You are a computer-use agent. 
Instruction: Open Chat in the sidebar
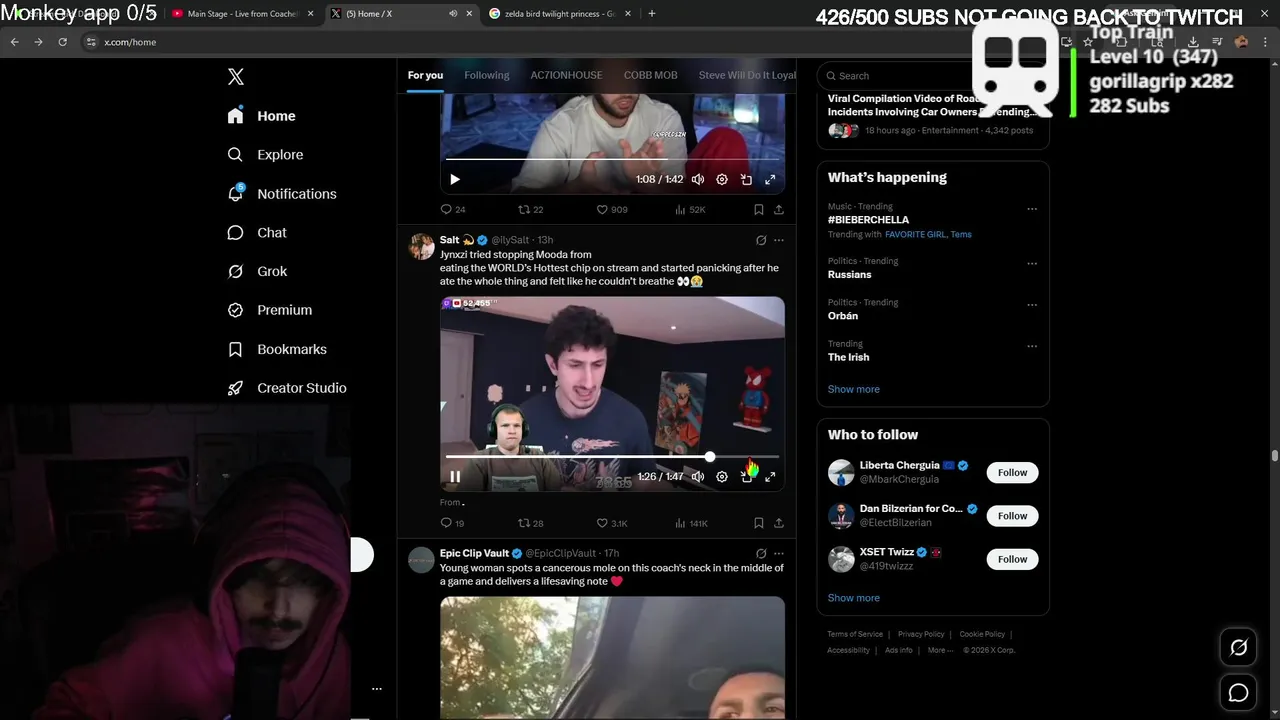click(257, 233)
